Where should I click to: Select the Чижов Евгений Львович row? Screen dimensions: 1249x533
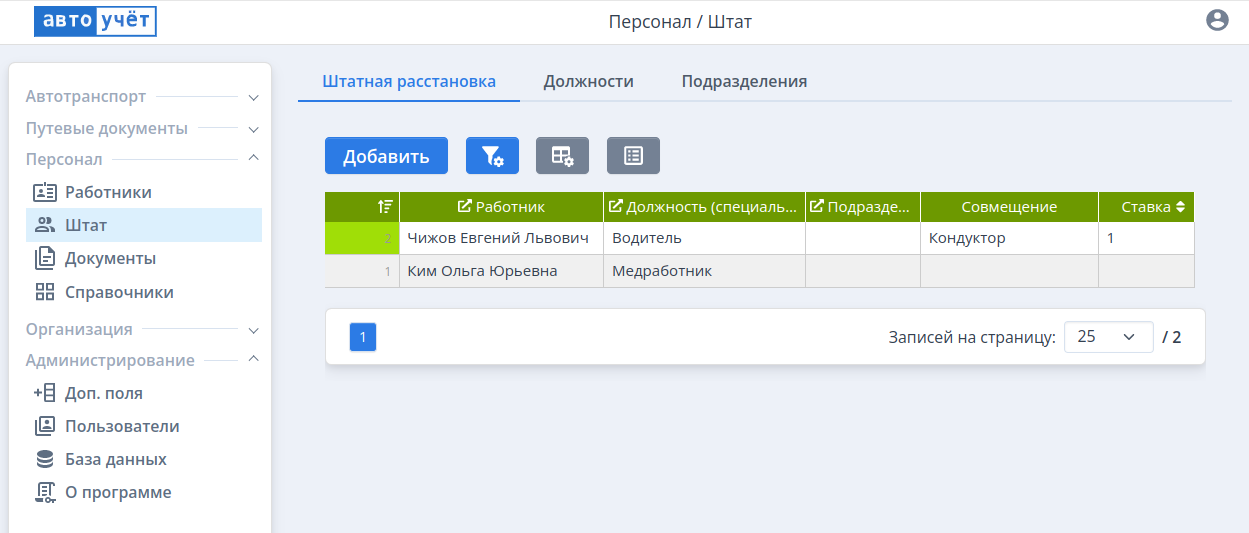(498, 238)
